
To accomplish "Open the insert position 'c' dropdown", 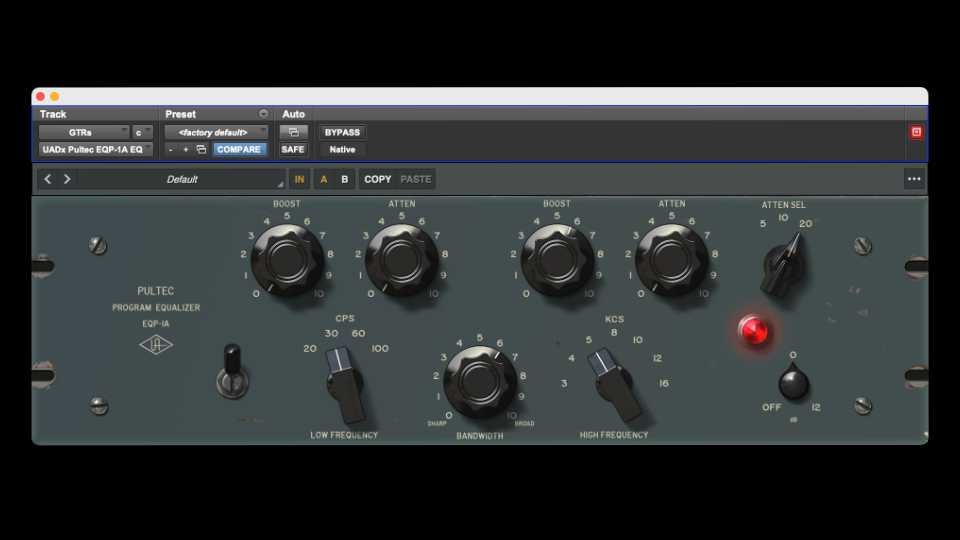I will click(x=142, y=132).
